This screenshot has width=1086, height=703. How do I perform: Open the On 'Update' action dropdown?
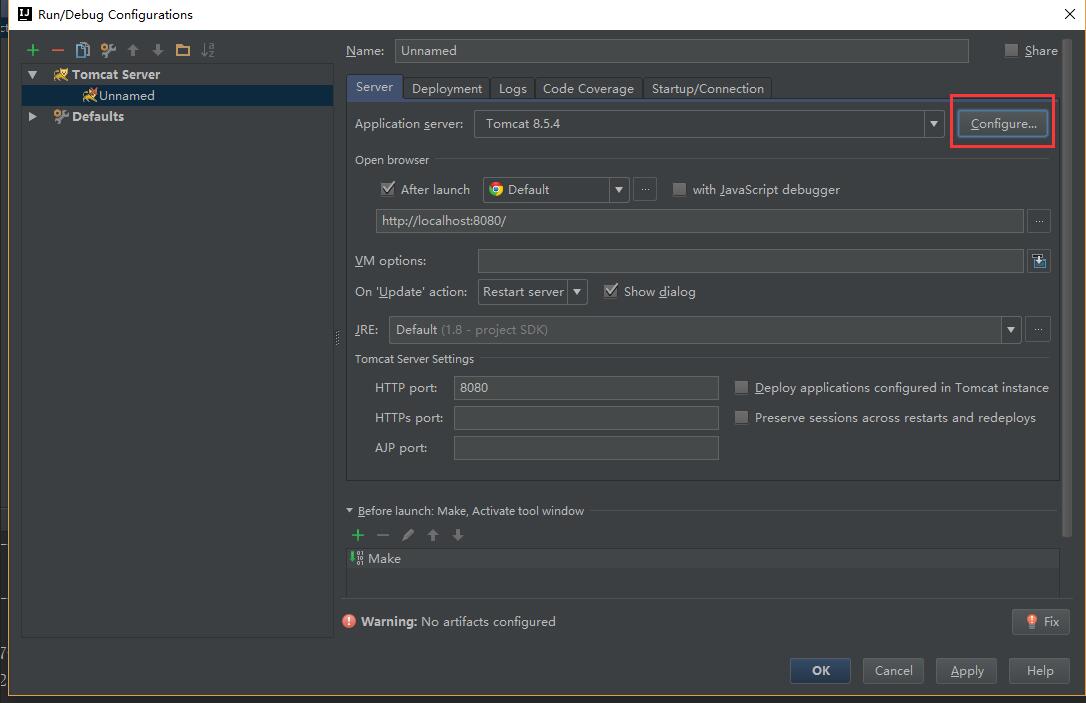533,292
